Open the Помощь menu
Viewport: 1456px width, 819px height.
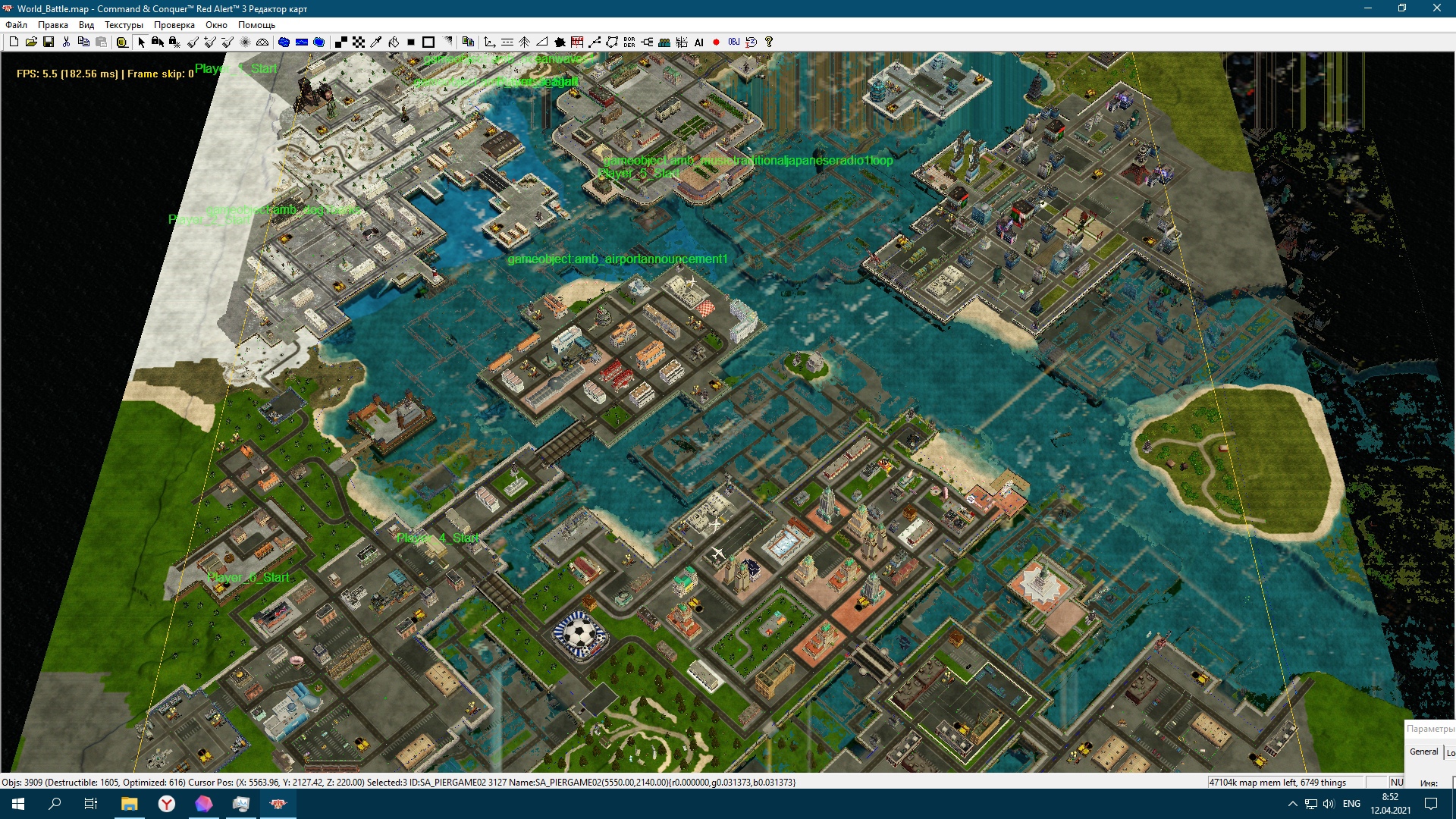click(x=257, y=25)
